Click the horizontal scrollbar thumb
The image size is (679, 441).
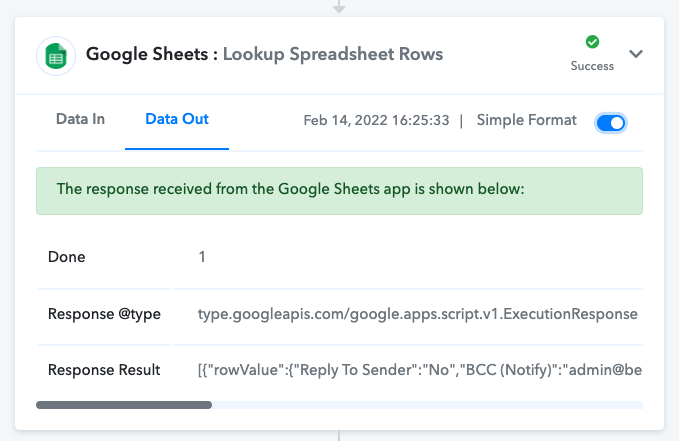(x=124, y=405)
